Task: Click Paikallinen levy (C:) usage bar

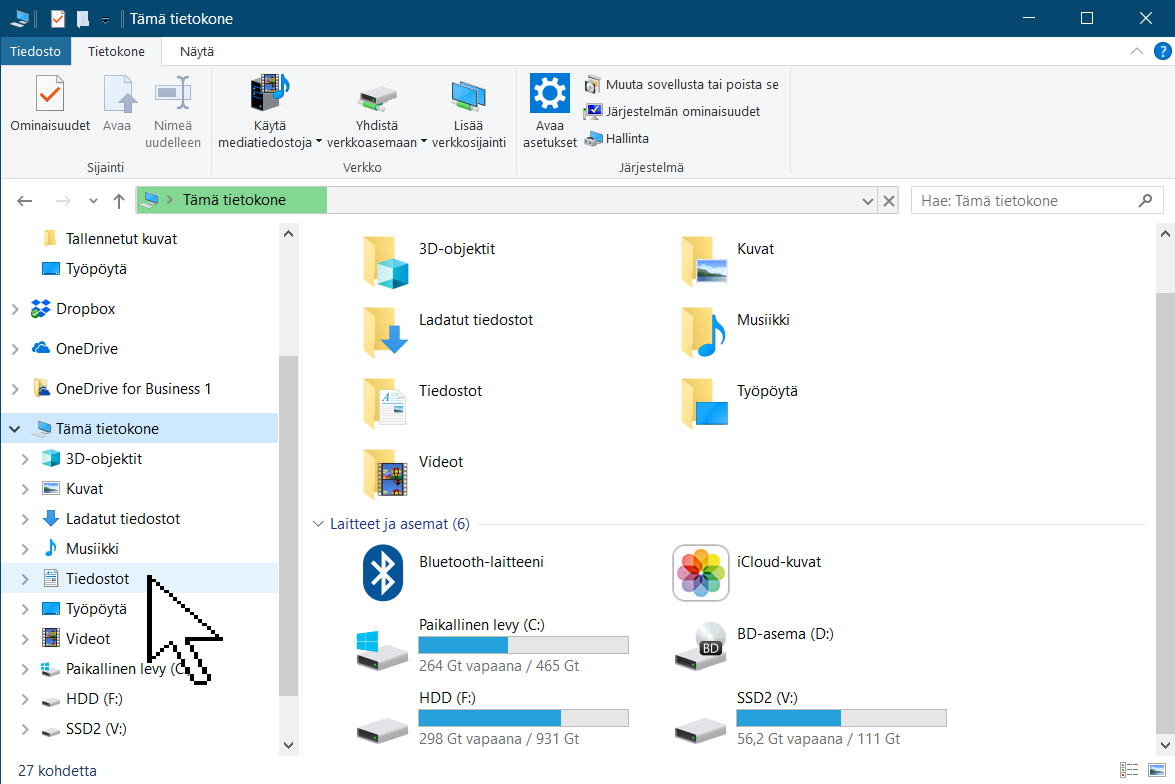Action: click(523, 645)
